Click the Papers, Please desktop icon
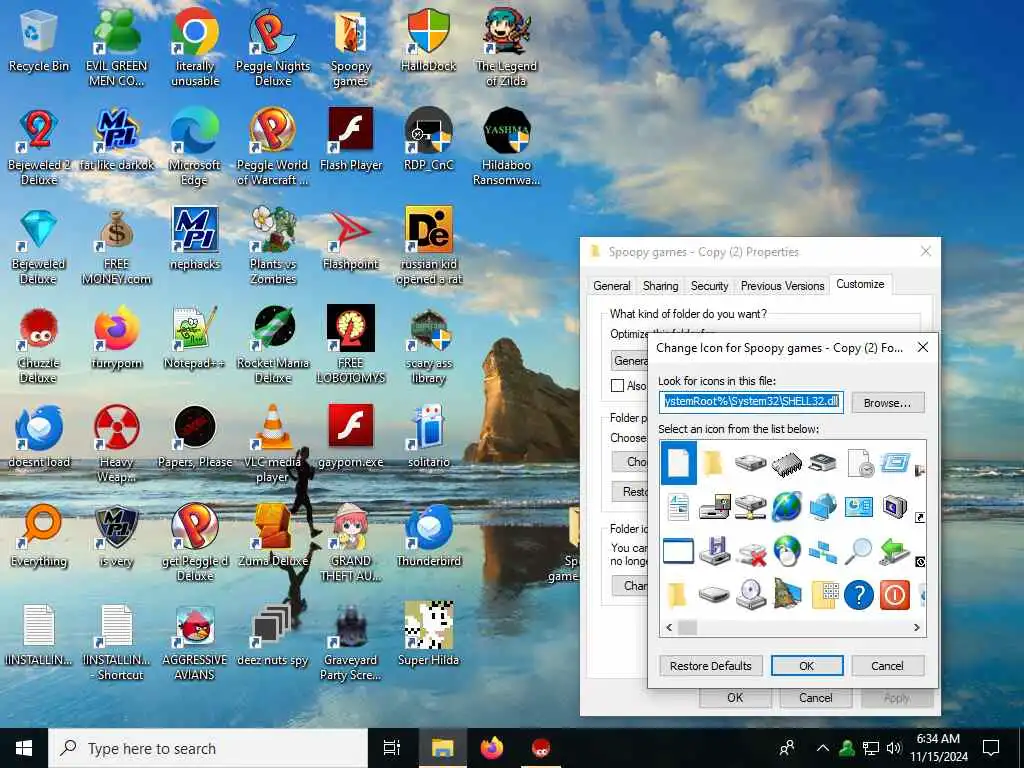The image size is (1024, 768). 195,436
